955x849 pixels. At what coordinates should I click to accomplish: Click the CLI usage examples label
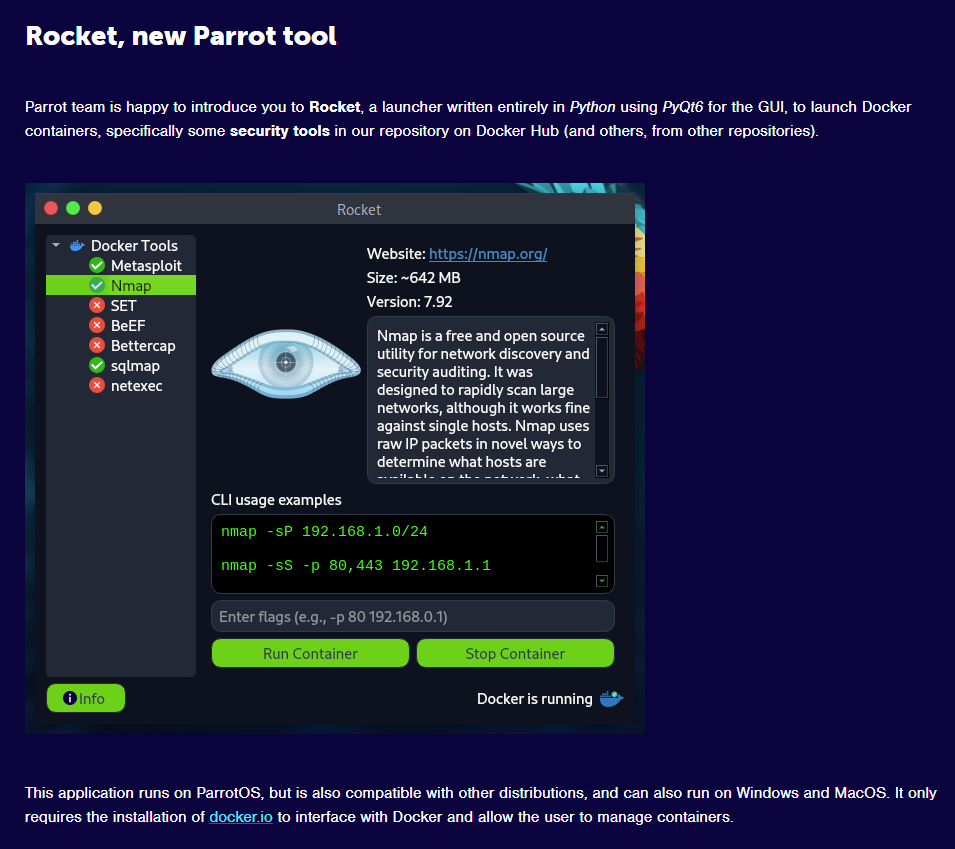pyautogui.click(x=276, y=500)
